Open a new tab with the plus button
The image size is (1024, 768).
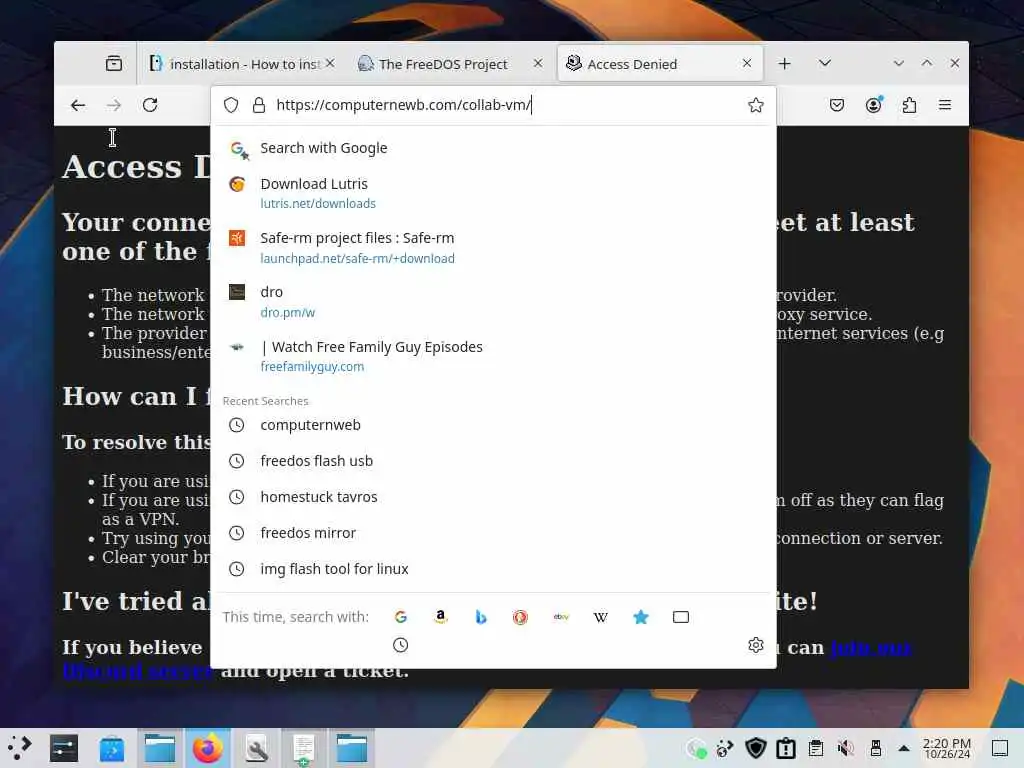click(784, 63)
